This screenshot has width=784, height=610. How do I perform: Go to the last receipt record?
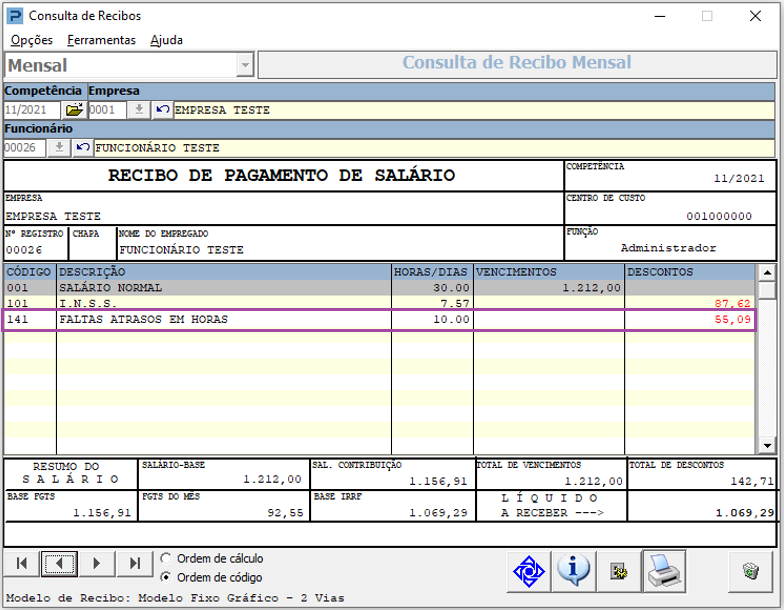pos(134,564)
